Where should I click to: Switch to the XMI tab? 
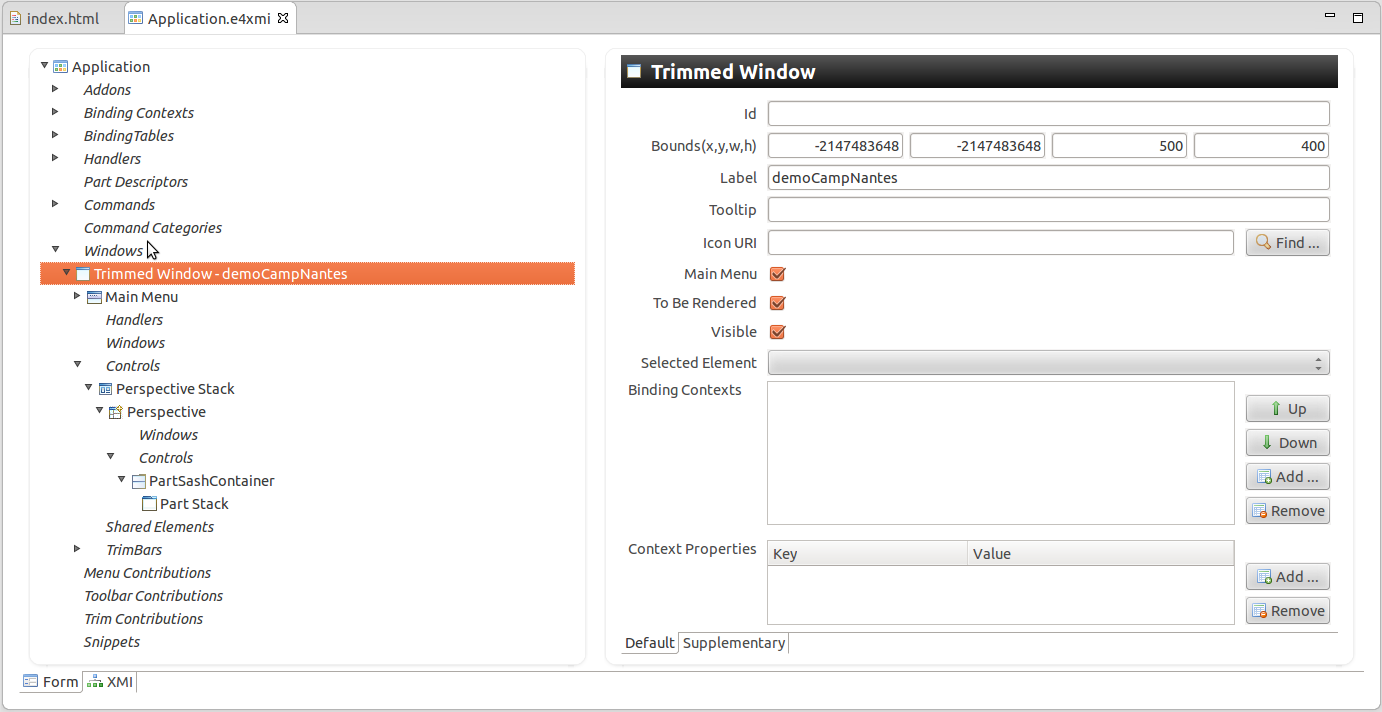[x=109, y=682]
